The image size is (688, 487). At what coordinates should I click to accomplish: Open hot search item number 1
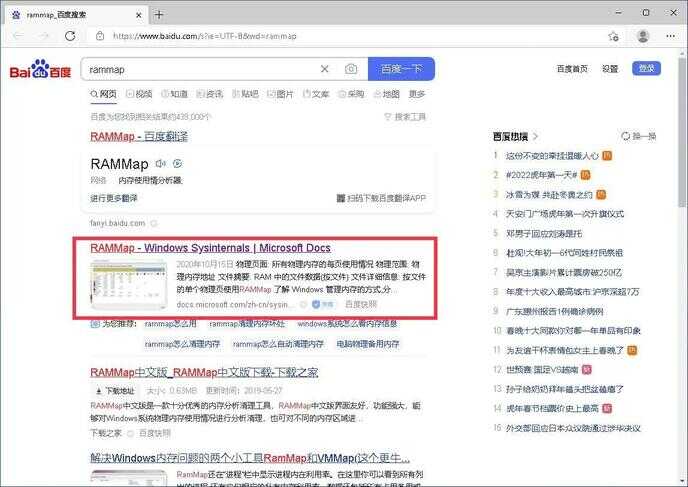coord(552,156)
